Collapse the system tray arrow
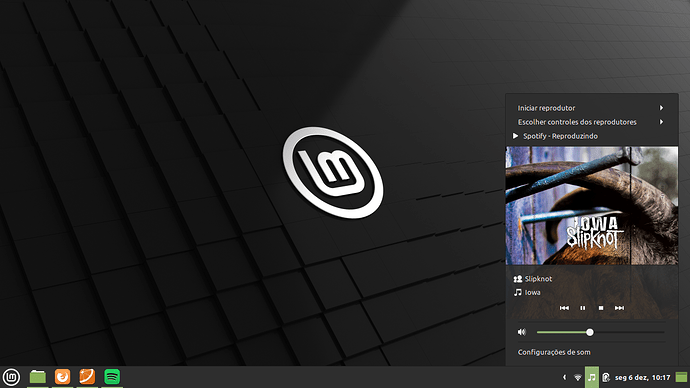The width and height of the screenshot is (690, 388). pos(565,377)
